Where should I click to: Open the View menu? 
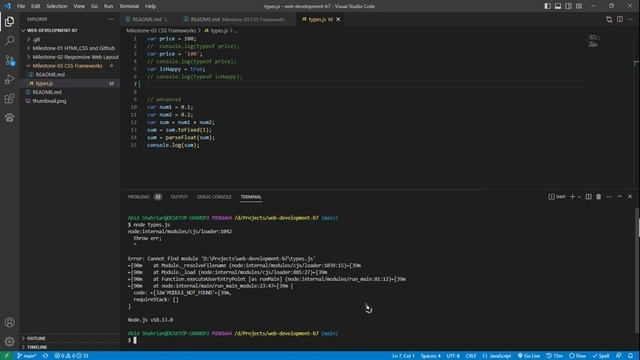tap(79, 6)
